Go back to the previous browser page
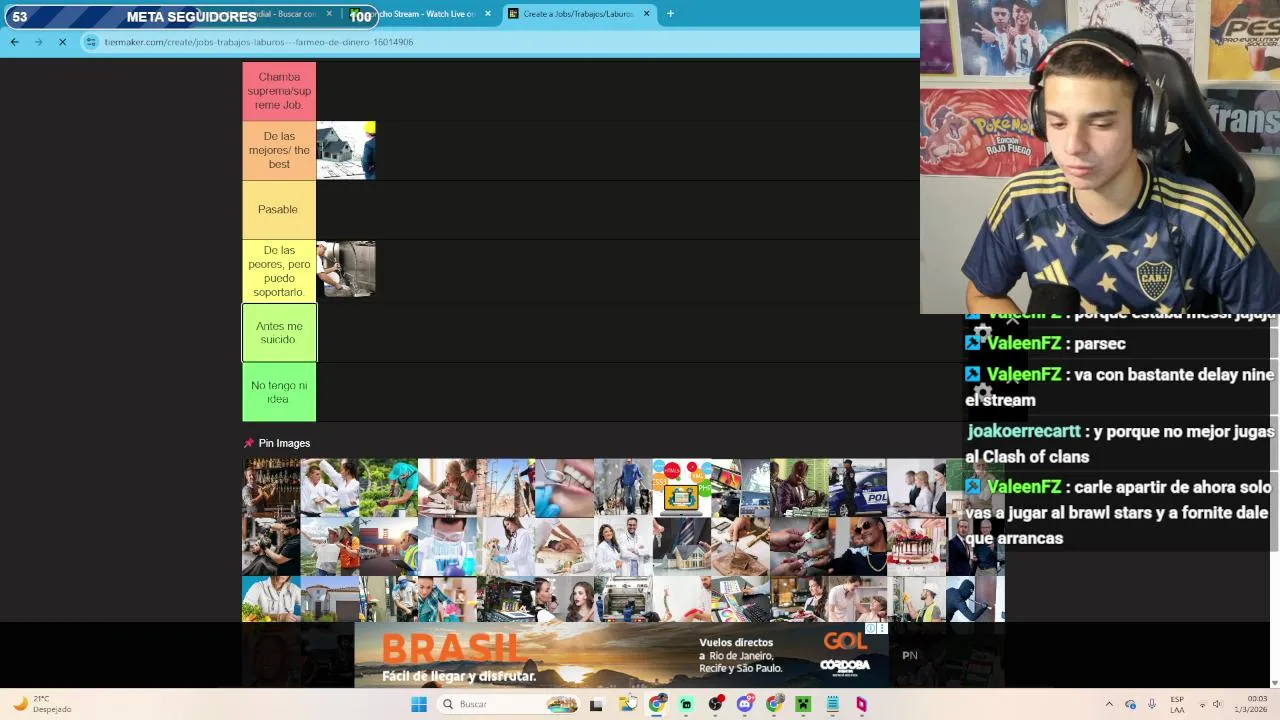The height and width of the screenshot is (720, 1280). [x=14, y=42]
